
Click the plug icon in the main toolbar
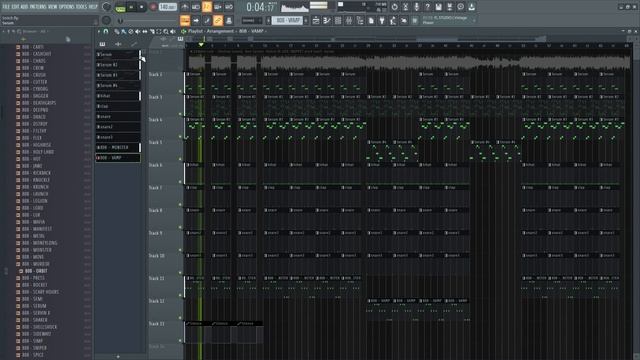pyautogui.click(x=382, y=20)
